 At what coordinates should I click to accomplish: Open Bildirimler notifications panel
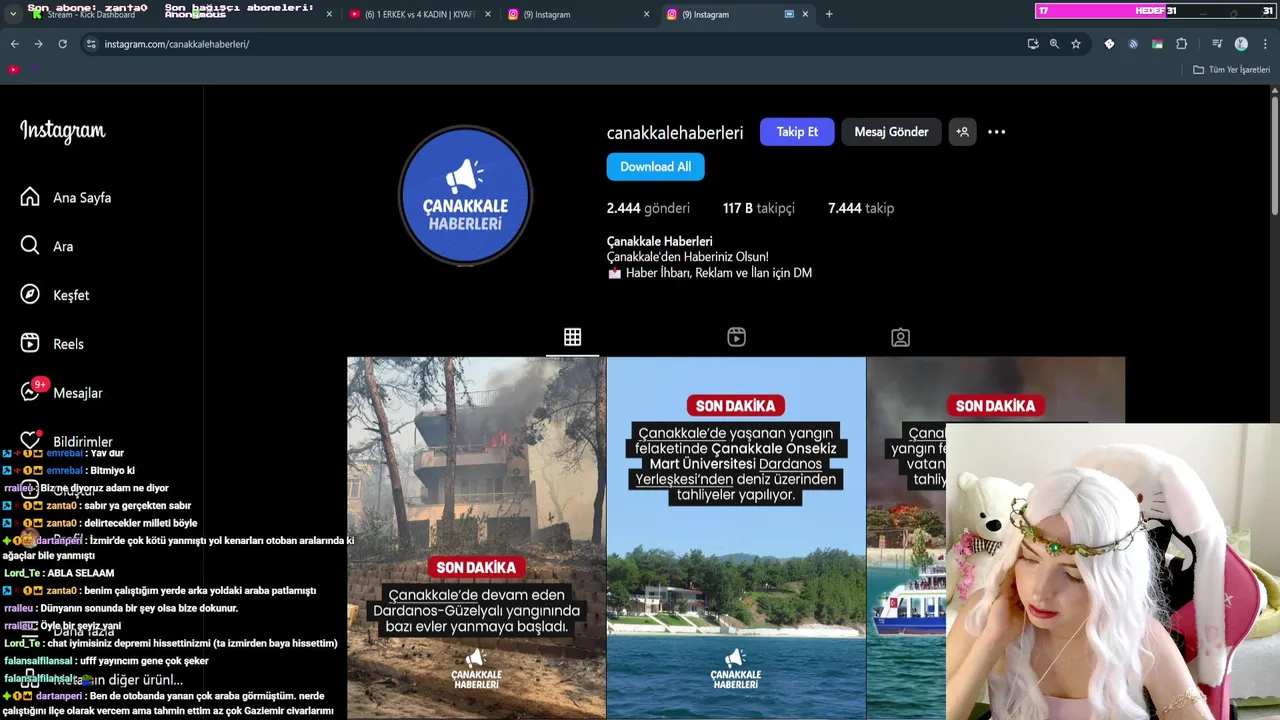pyautogui.click(x=66, y=441)
